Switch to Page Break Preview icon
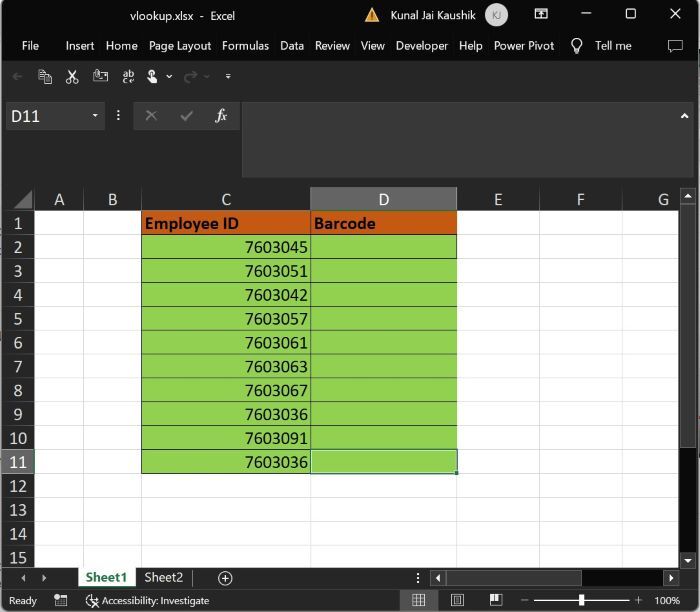This screenshot has height=612, width=700. (496, 600)
